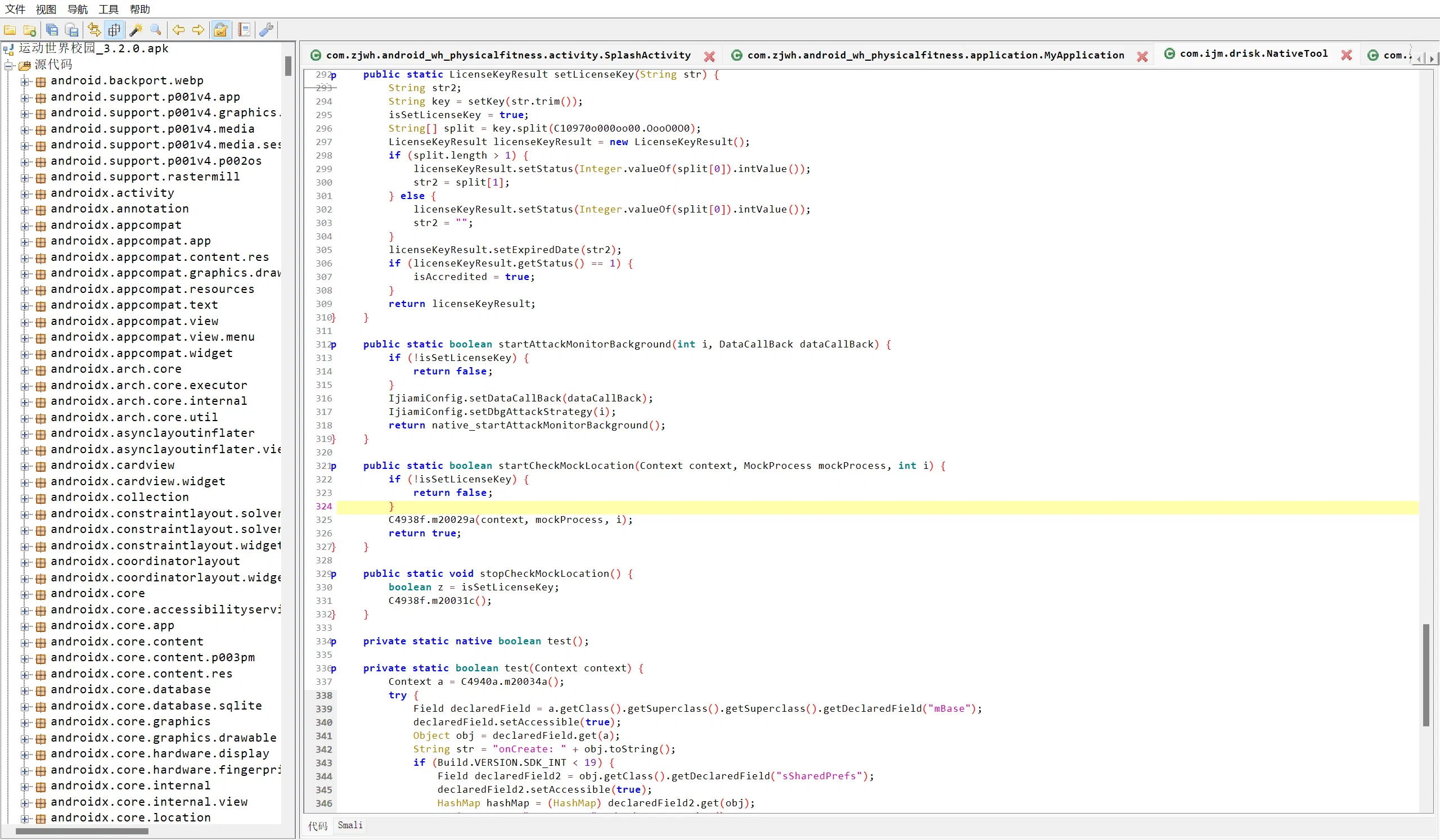This screenshot has height=840, width=1440.
Task: Switch to the SplashActivity tab
Action: click(508, 56)
